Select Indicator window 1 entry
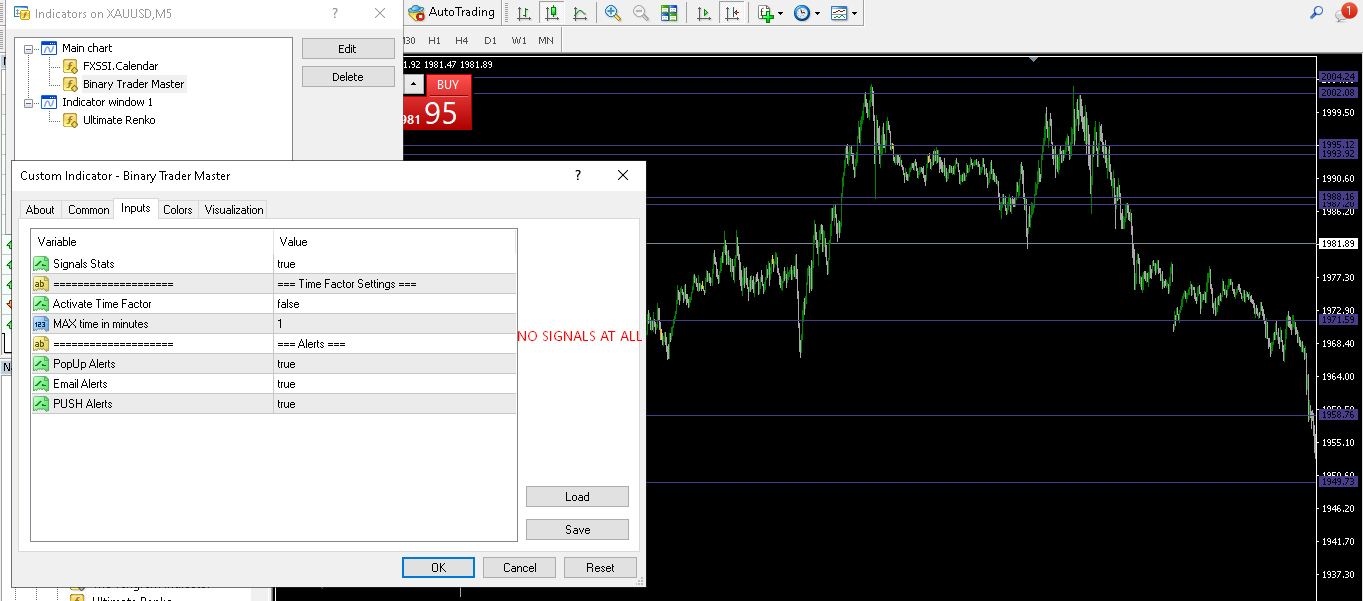 coord(107,102)
